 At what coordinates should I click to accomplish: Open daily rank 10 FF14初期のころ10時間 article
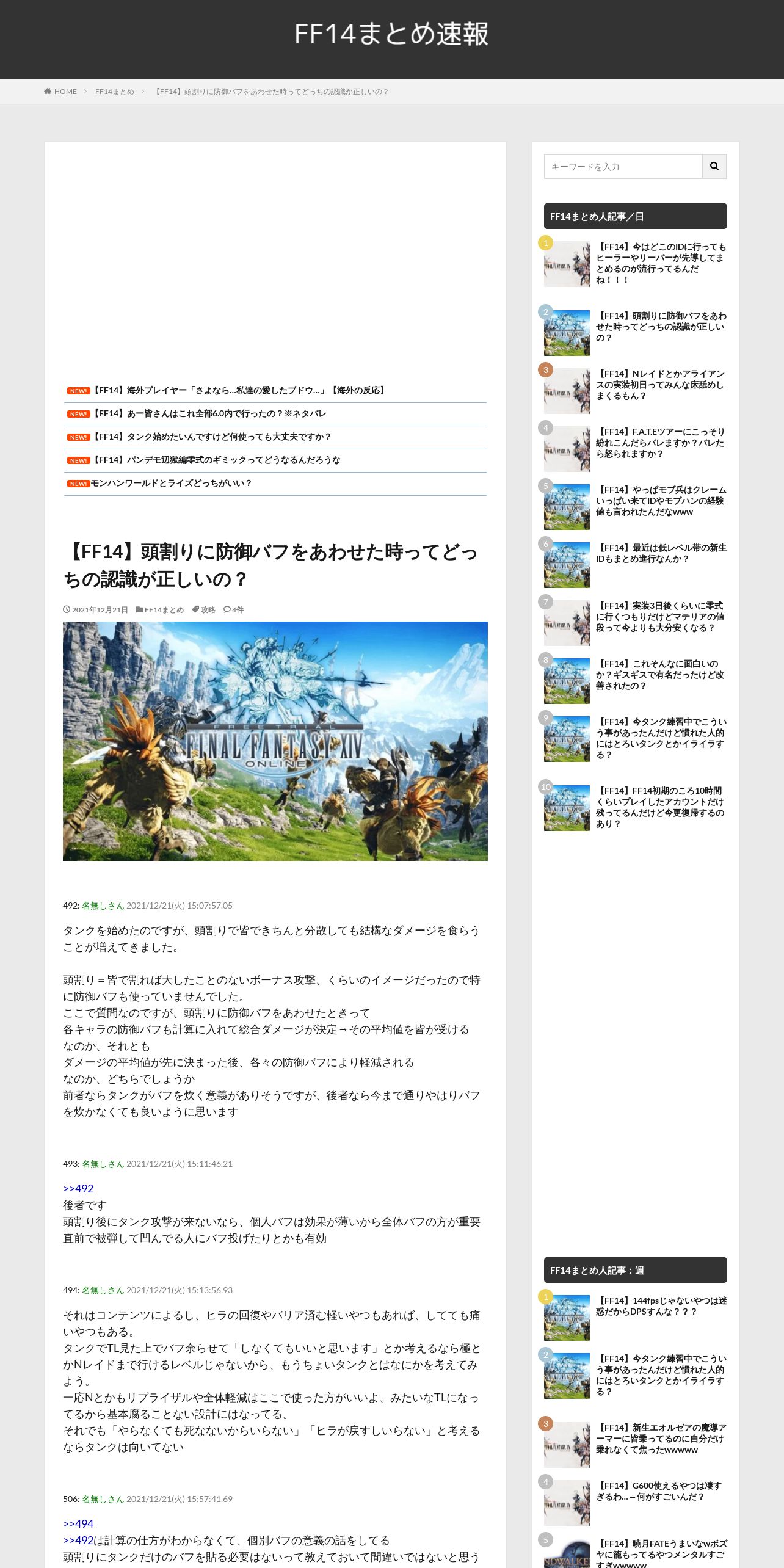coord(661,807)
